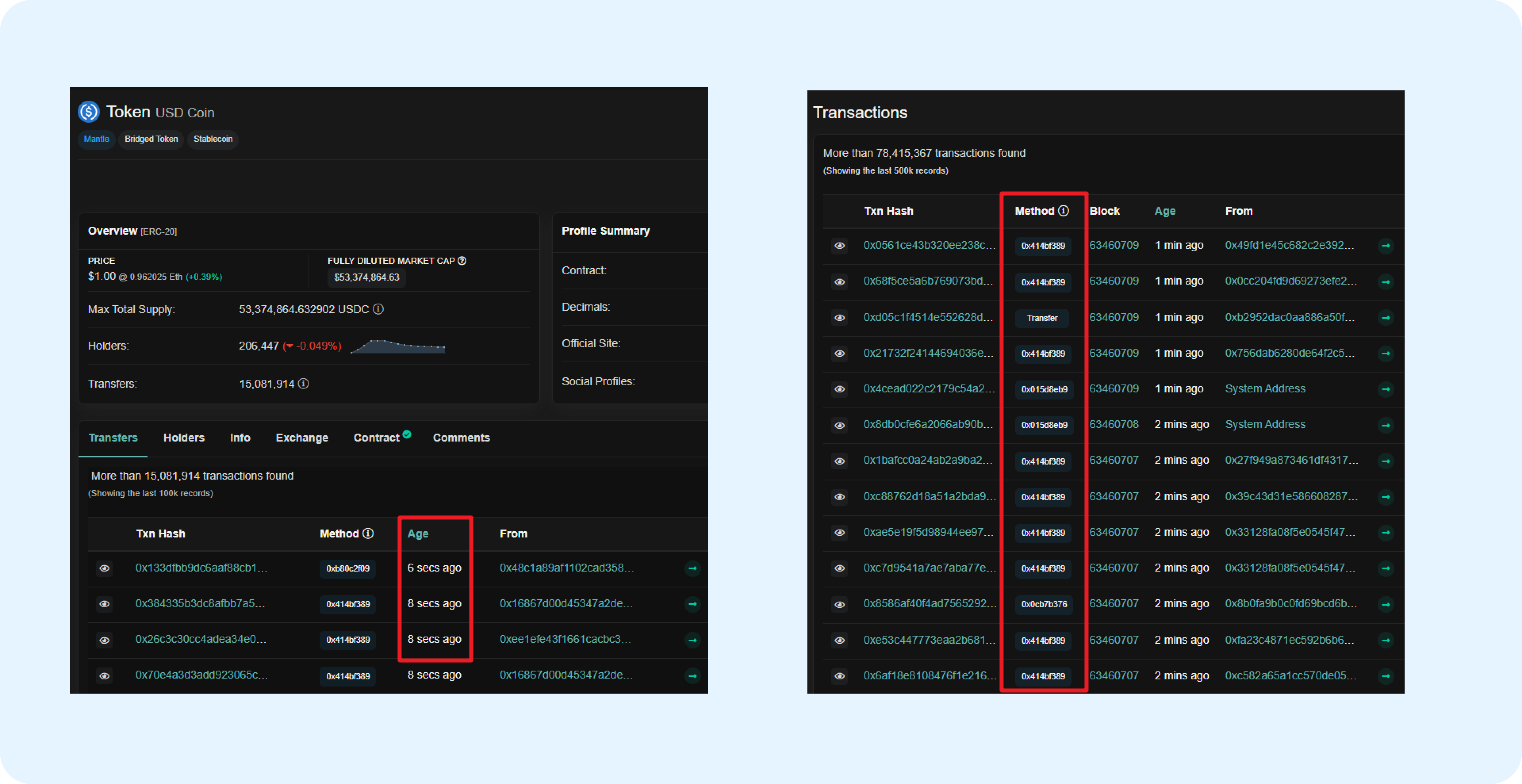Click the green arrow icon on the 0x133dfbb9dc6aaf88cb1 row
The height and width of the screenshot is (784, 1522).
point(692,568)
